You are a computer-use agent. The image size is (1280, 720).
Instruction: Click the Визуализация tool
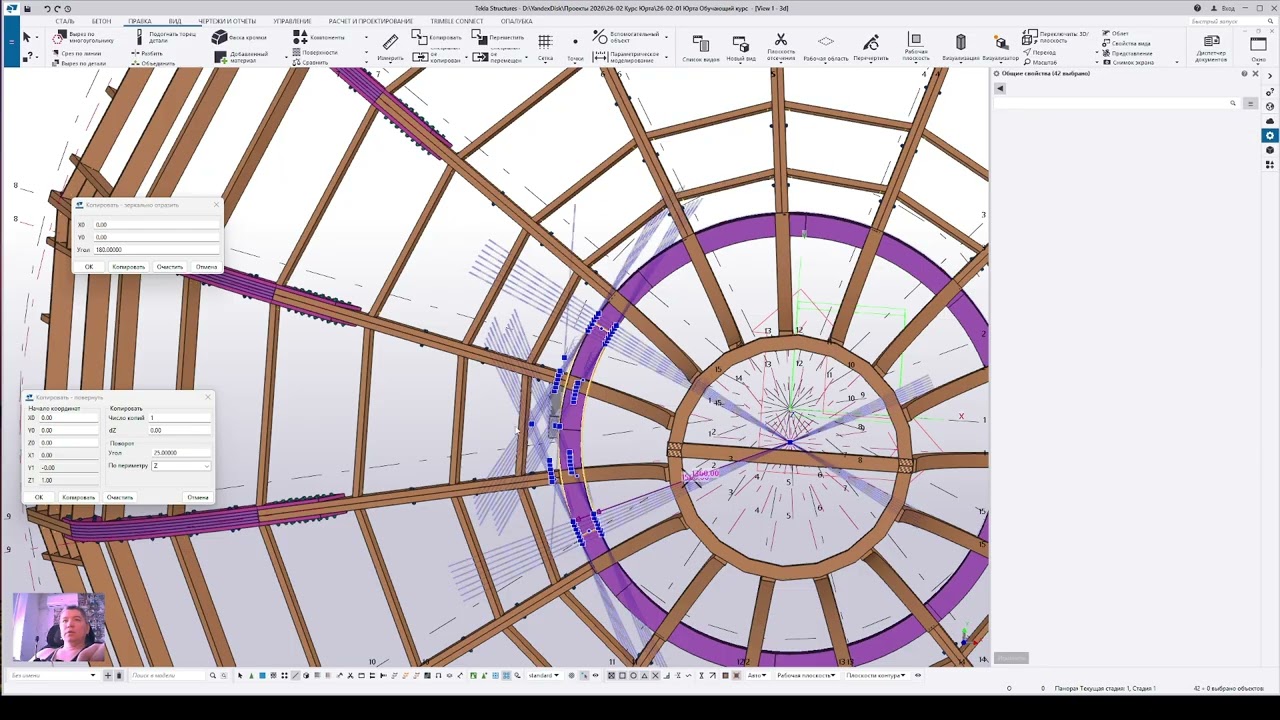click(x=960, y=47)
